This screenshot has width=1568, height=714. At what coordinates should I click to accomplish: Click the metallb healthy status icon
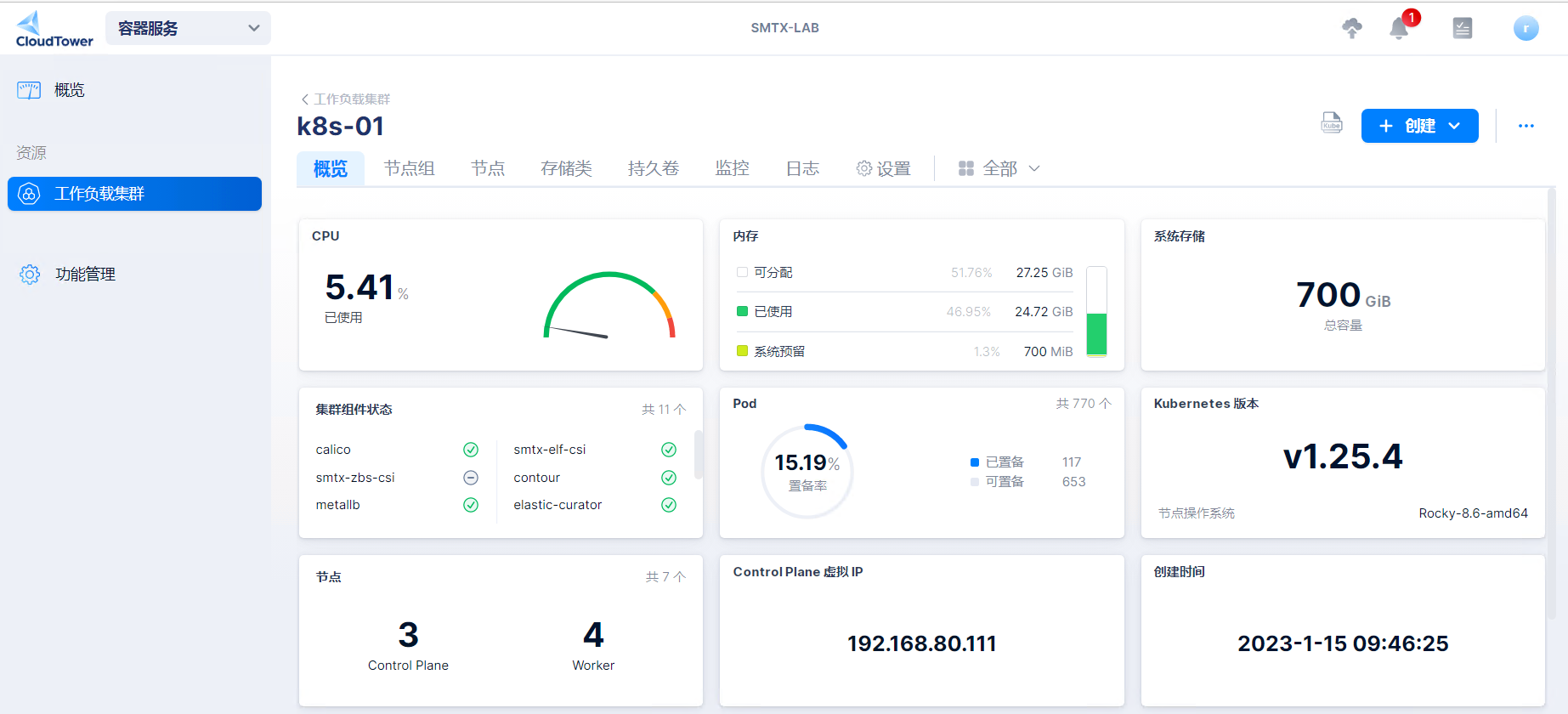coord(471,505)
